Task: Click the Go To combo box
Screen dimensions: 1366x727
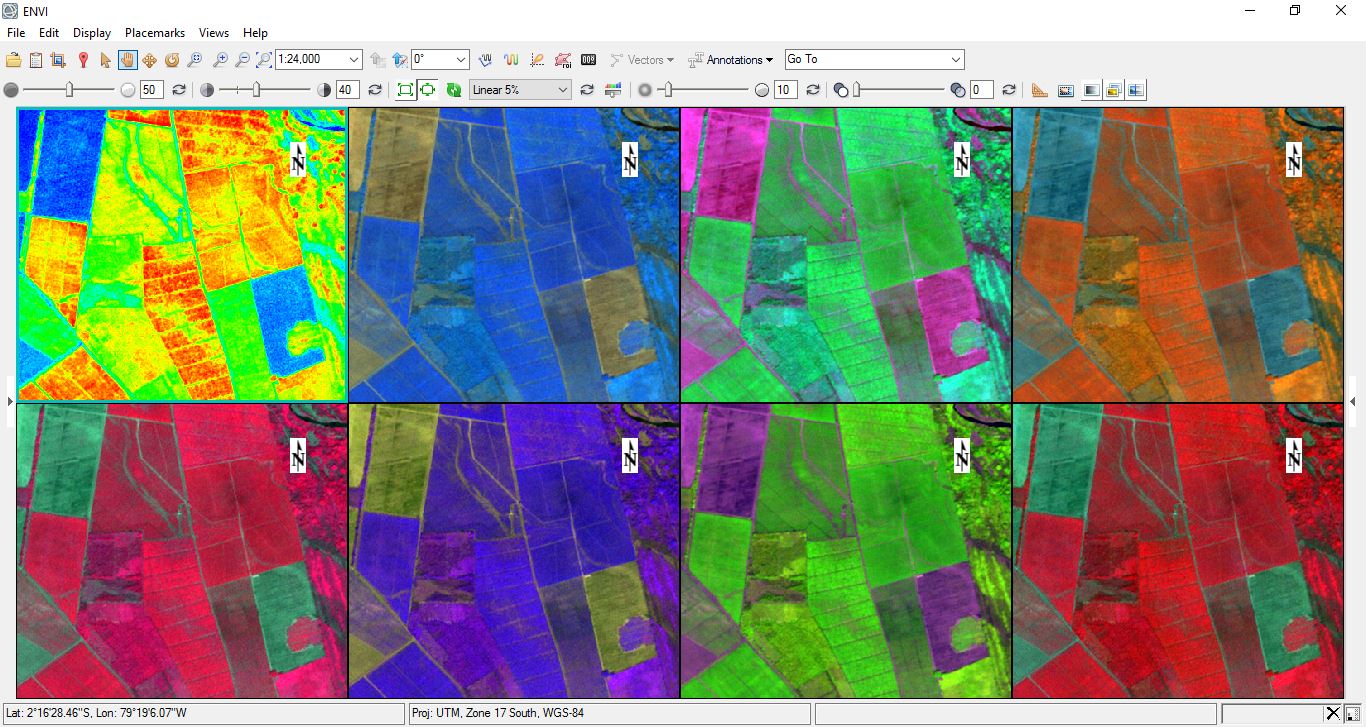Action: click(873, 59)
